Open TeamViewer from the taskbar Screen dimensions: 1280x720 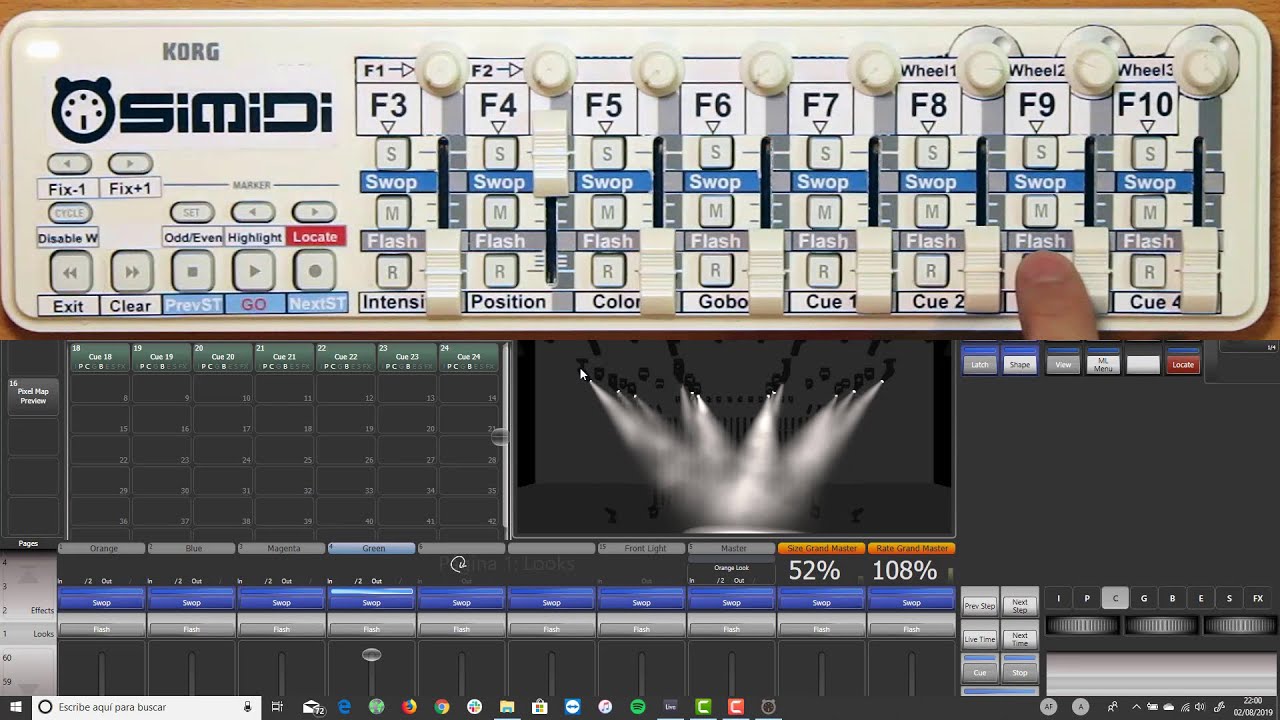[x=572, y=707]
